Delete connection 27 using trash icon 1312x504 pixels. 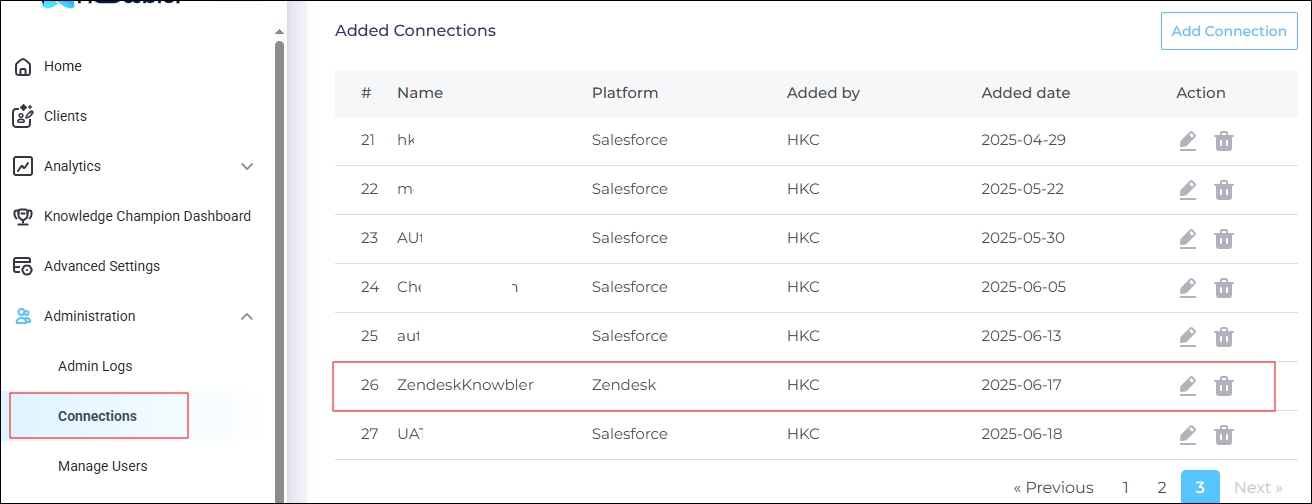pyautogui.click(x=1223, y=434)
